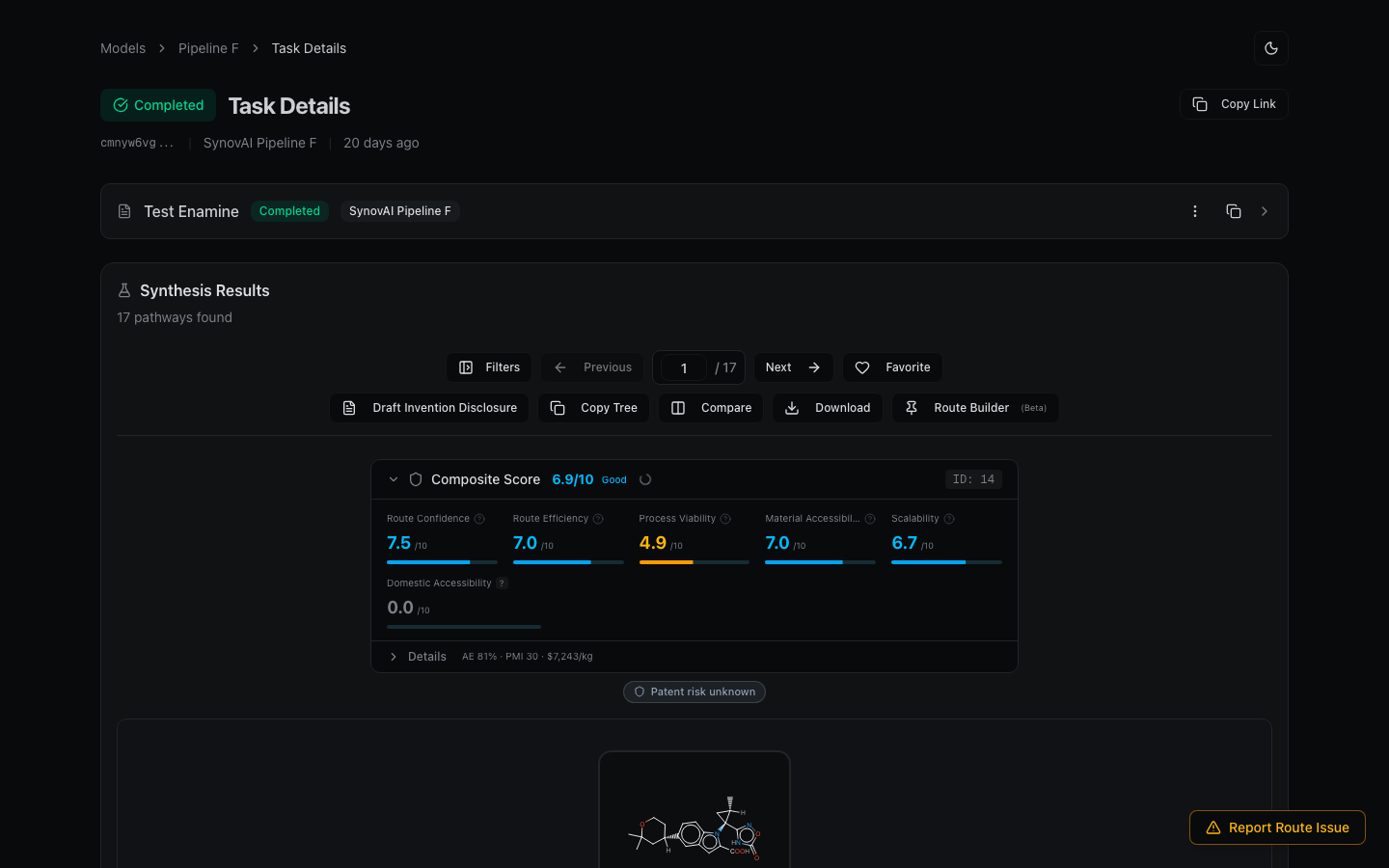Click the truncated task ID cmnyw6vg
Screen dimensions: 1389x868
click(x=137, y=143)
